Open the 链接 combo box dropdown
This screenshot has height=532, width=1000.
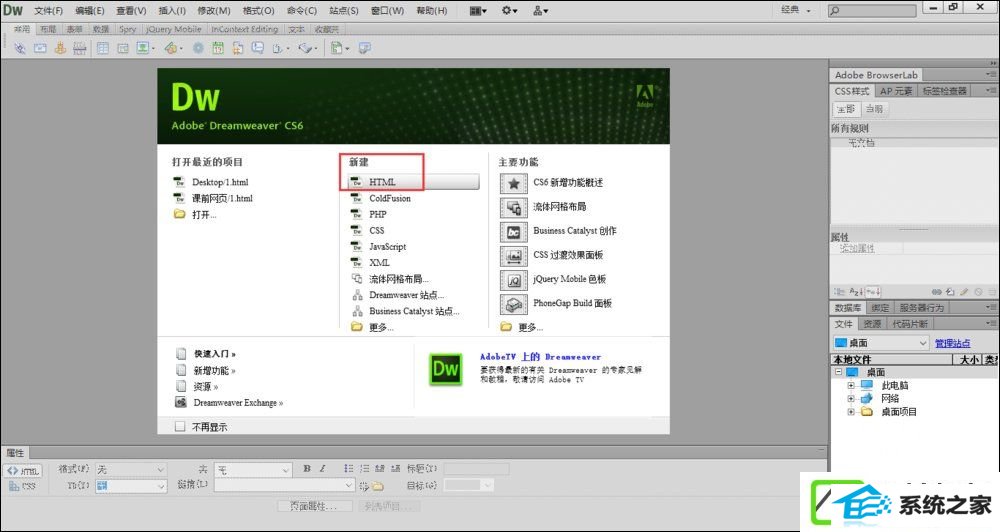(x=349, y=485)
